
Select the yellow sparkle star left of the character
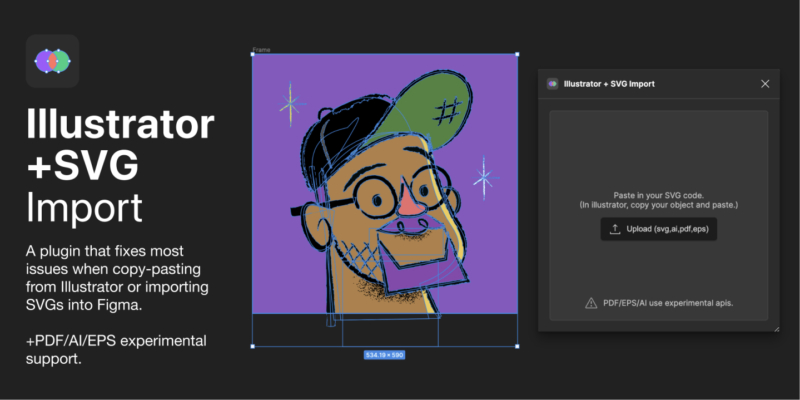(291, 105)
